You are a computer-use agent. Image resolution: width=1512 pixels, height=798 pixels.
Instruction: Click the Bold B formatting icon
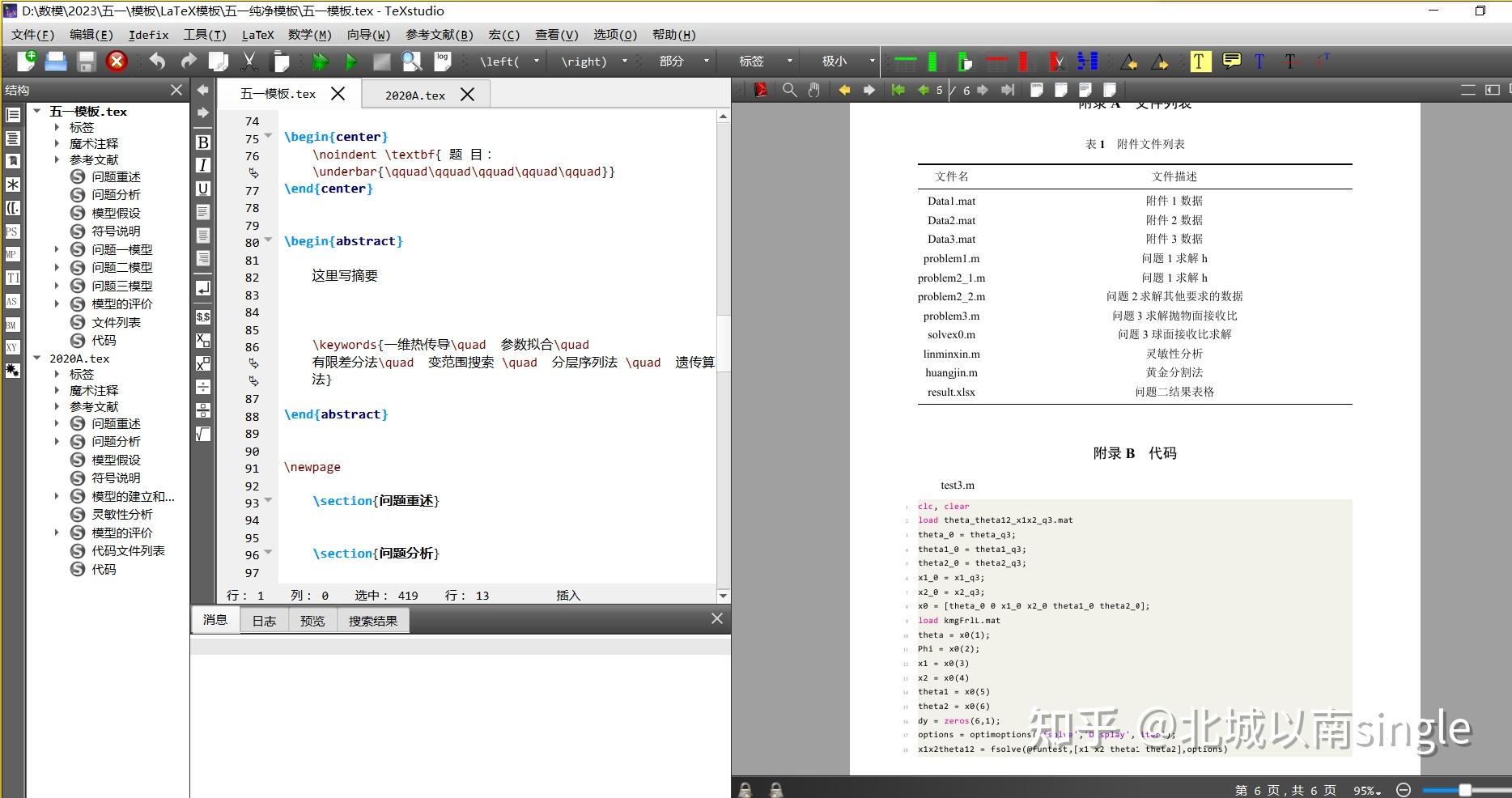coord(203,142)
